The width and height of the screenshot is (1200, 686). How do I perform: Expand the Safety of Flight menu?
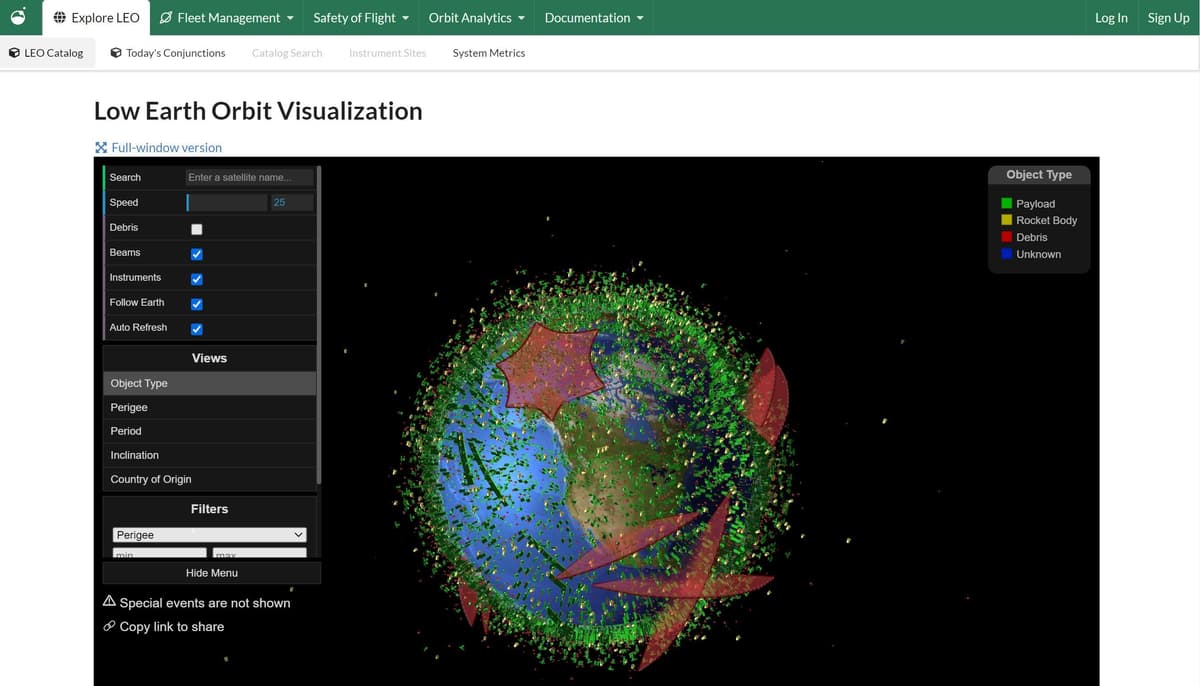(361, 18)
